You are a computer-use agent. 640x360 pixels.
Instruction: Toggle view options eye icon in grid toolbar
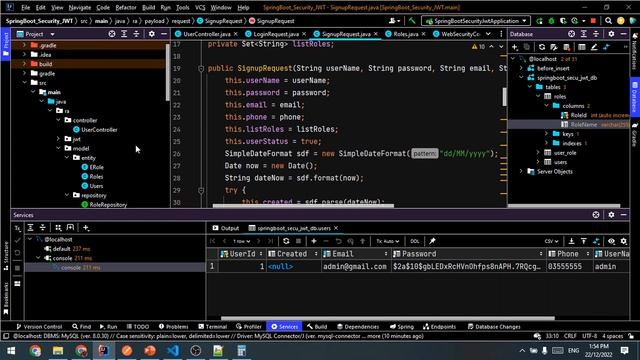(x=611, y=241)
